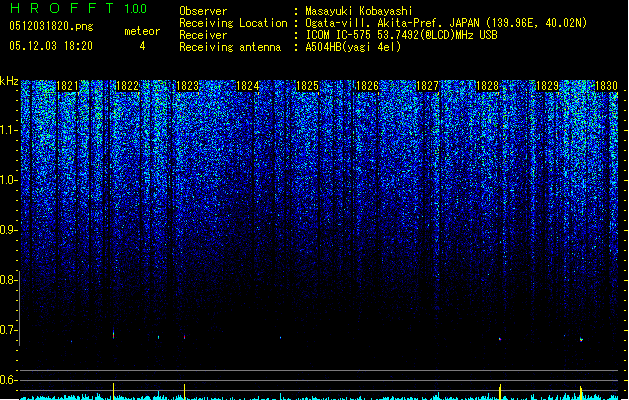Click the 'Receiving antenna' label
Screen dimensions: 629x400
point(230,47)
